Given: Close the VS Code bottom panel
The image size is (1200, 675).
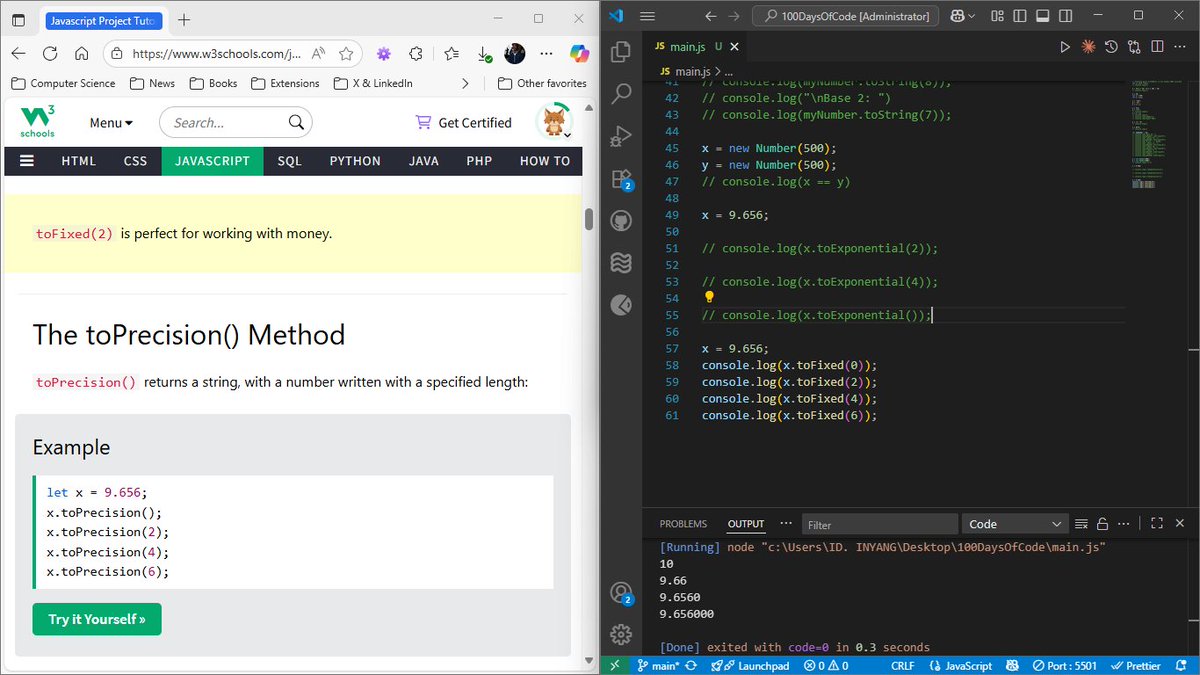Looking at the screenshot, I should click(1181, 523).
